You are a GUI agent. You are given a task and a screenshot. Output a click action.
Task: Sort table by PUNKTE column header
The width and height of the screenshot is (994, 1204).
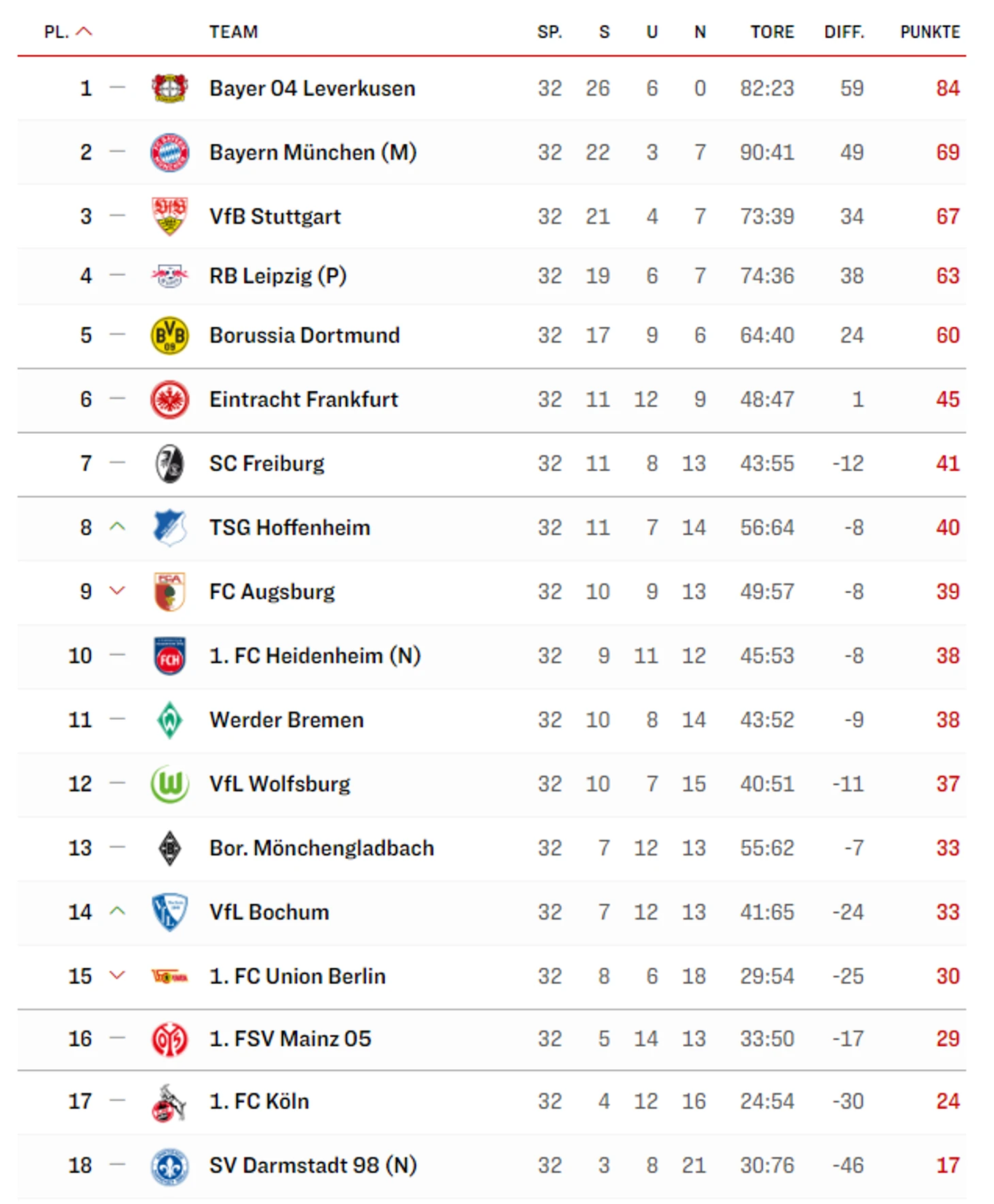[929, 32]
